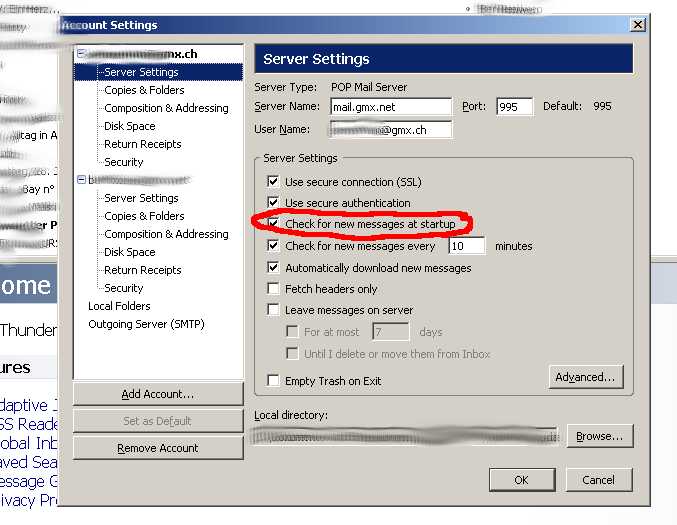Image resolution: width=677 pixels, height=525 pixels.
Task: Click the Advanced... button
Action: click(x=586, y=377)
